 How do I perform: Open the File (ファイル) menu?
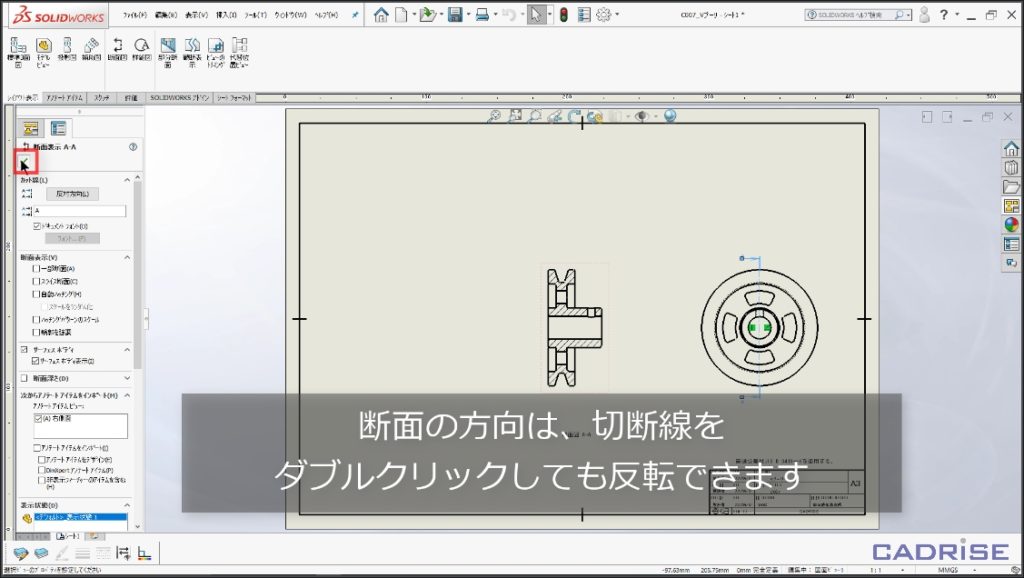[x=135, y=16]
